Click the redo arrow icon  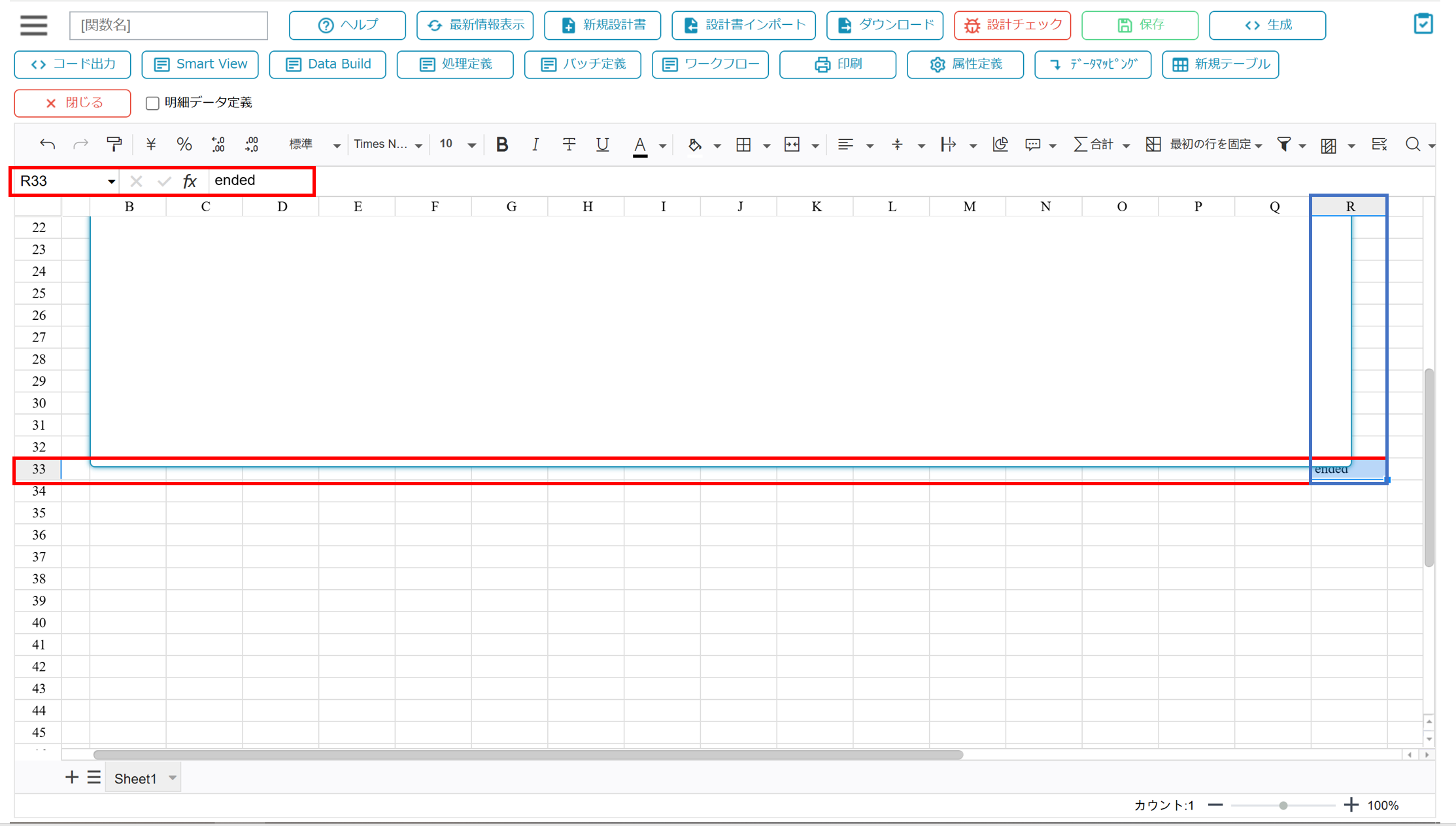tap(80, 145)
